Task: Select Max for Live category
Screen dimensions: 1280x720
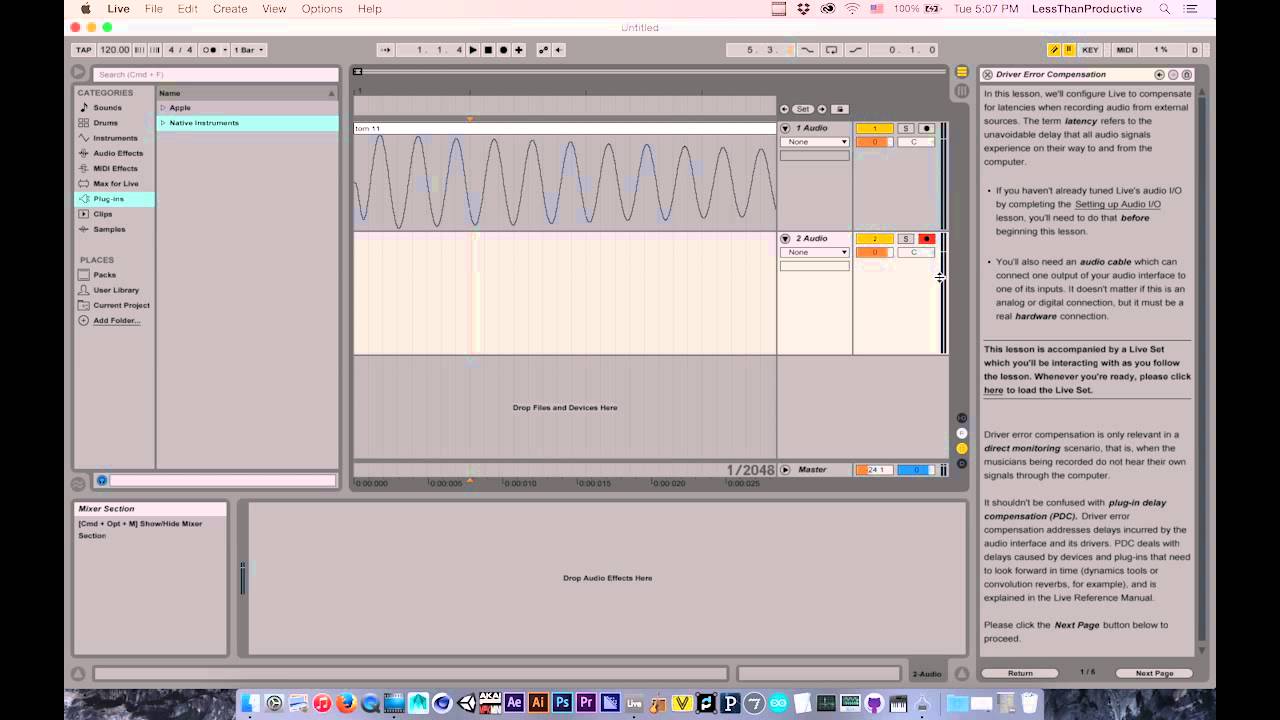Action: click(x=116, y=184)
